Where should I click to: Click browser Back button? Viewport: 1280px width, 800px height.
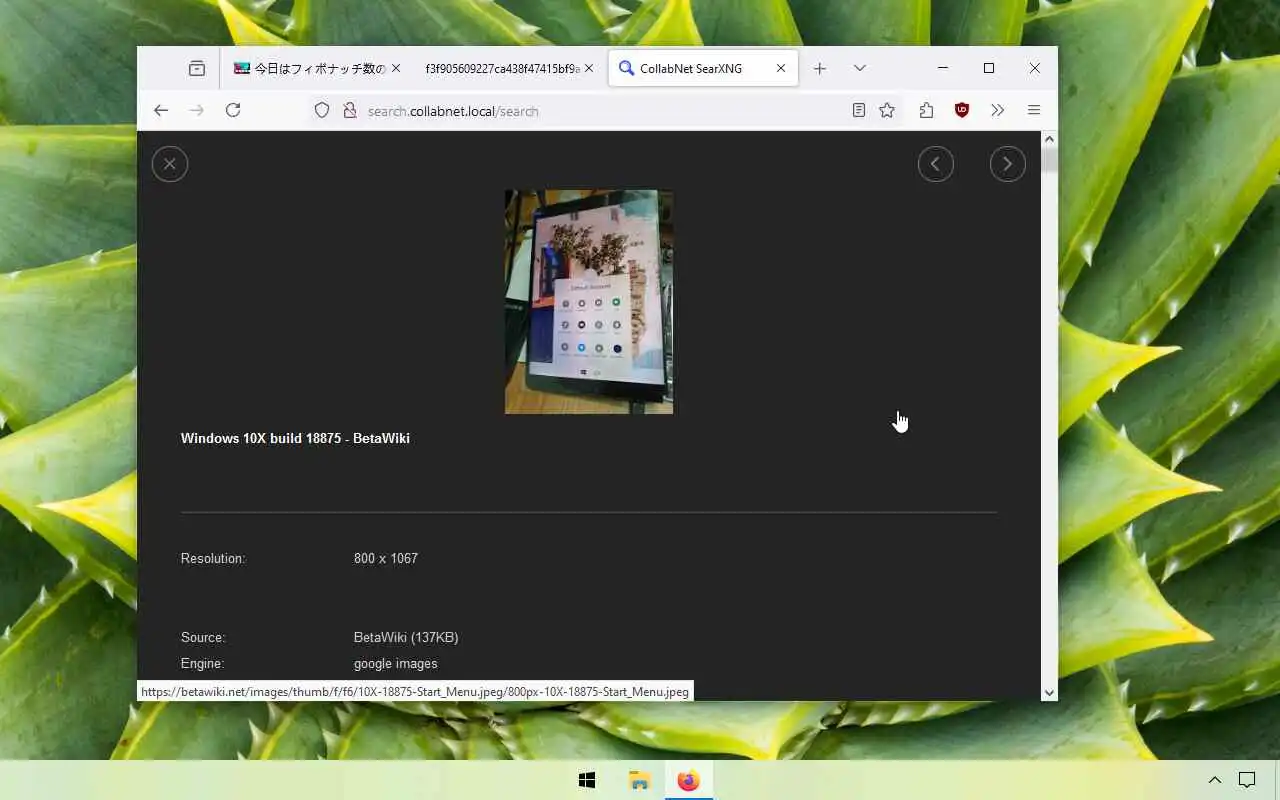[x=161, y=111]
